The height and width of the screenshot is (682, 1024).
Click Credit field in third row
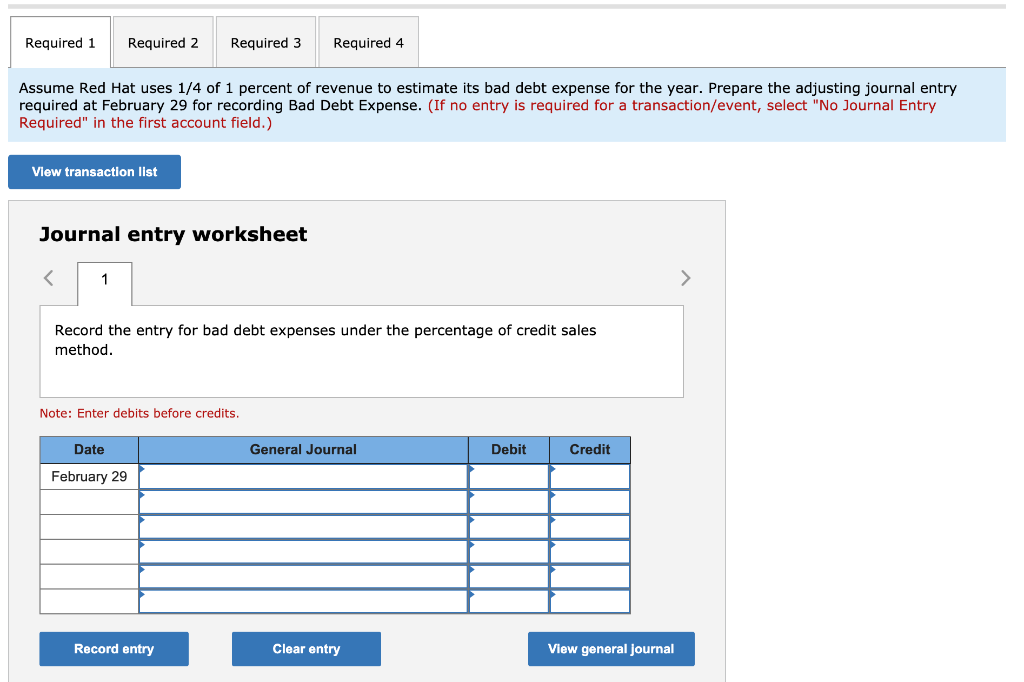590,527
